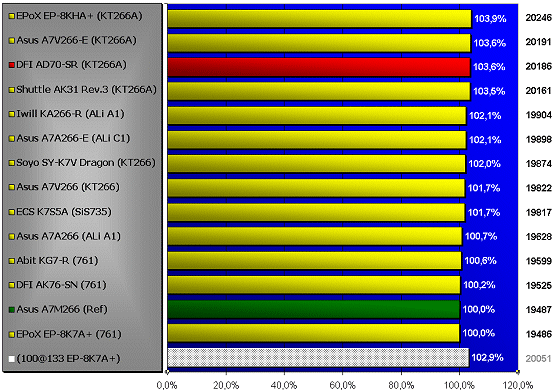Select the Asus A7V266 (KT266) label

(68, 187)
